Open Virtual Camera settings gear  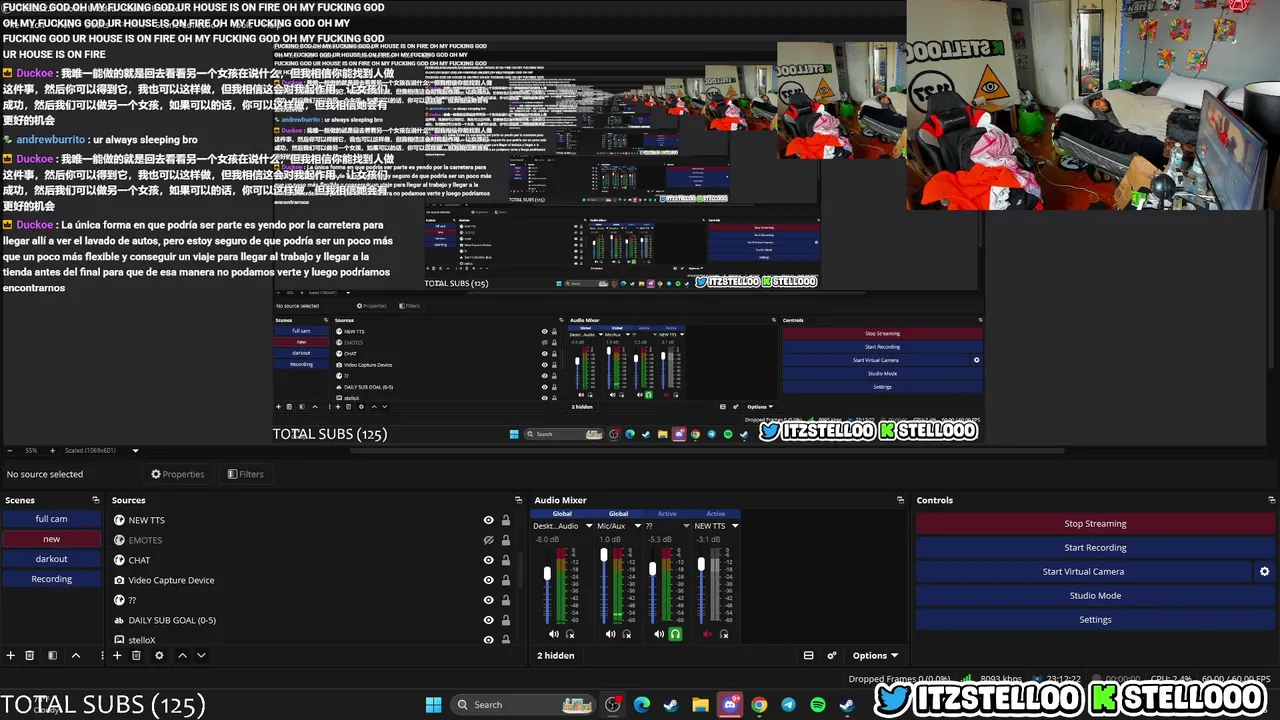click(x=1264, y=572)
